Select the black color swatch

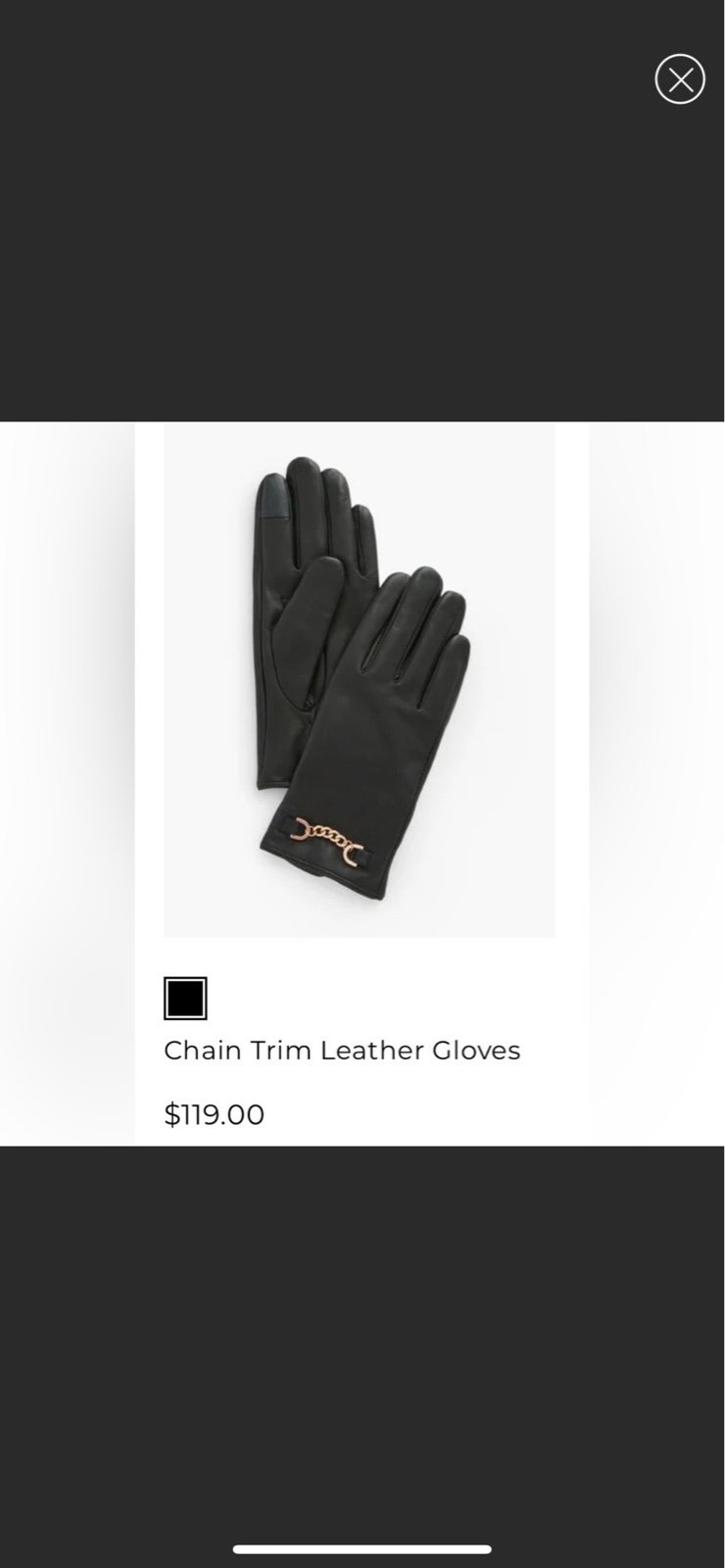click(x=185, y=999)
